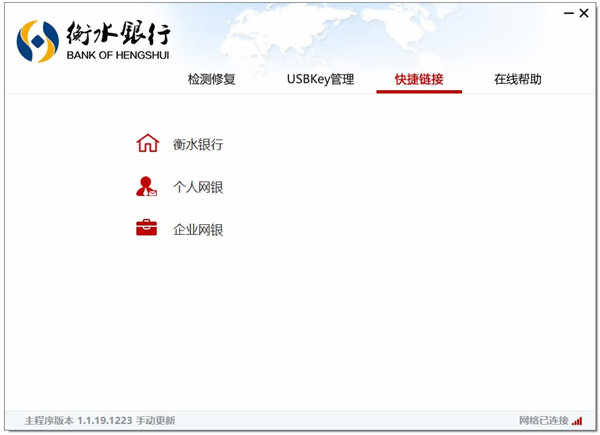
Task: Select the 快捷链接 tab
Action: tap(419, 79)
